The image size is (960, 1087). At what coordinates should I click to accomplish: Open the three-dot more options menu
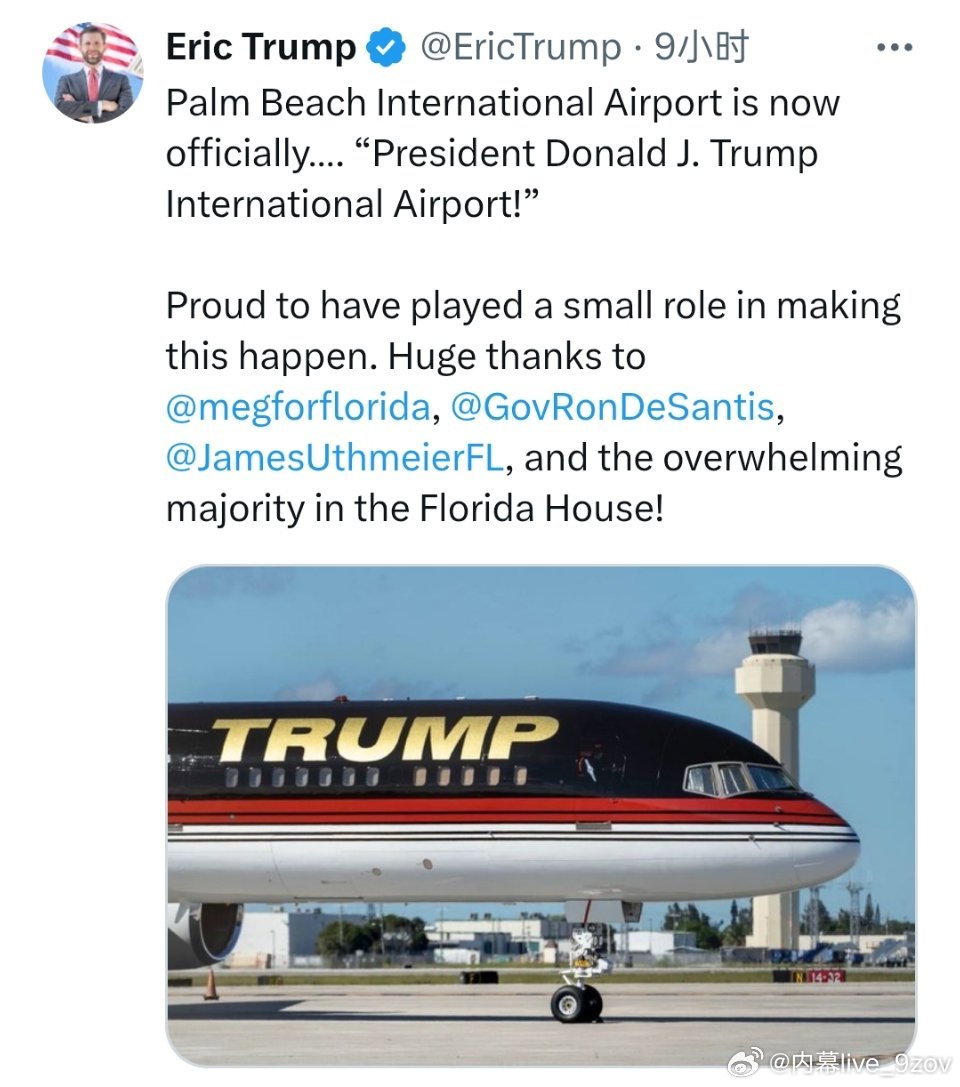point(894,48)
